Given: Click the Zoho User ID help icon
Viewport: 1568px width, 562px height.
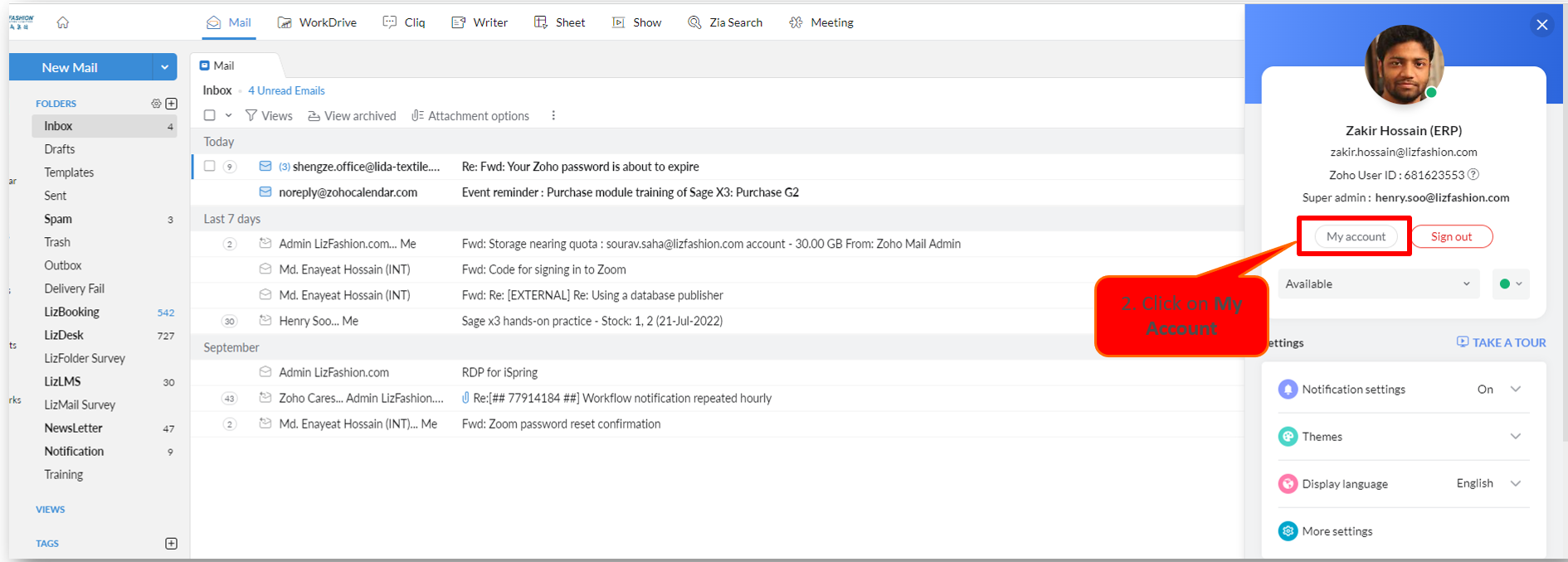Looking at the screenshot, I should click(1473, 175).
